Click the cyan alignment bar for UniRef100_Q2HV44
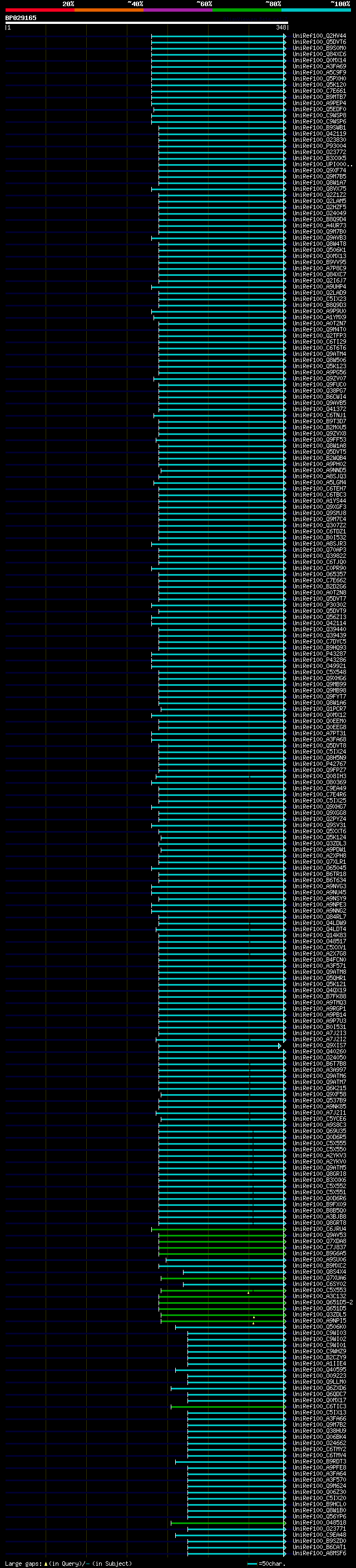The image size is (356, 1568). [219, 36]
